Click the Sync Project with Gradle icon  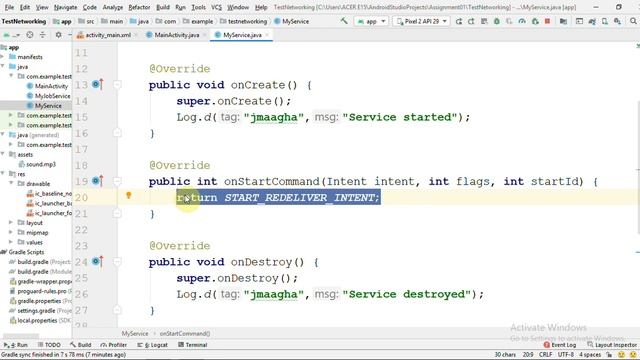point(592,21)
